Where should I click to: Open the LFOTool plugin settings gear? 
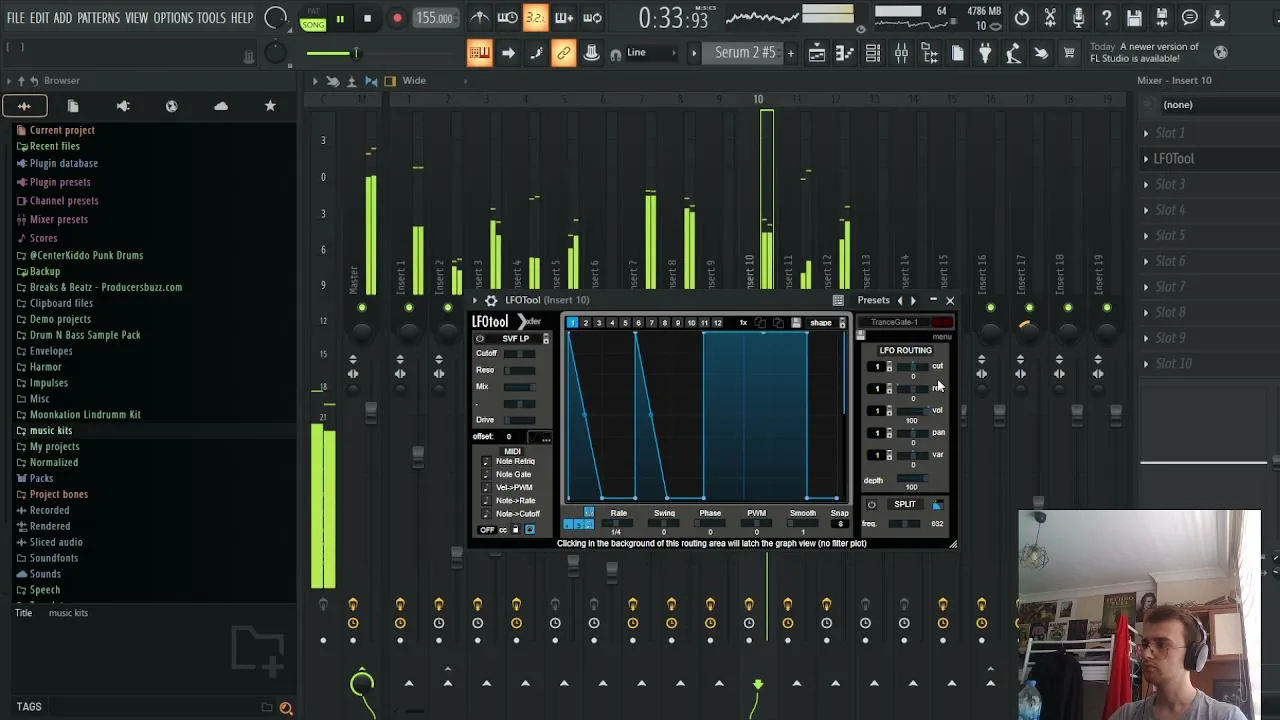490,300
